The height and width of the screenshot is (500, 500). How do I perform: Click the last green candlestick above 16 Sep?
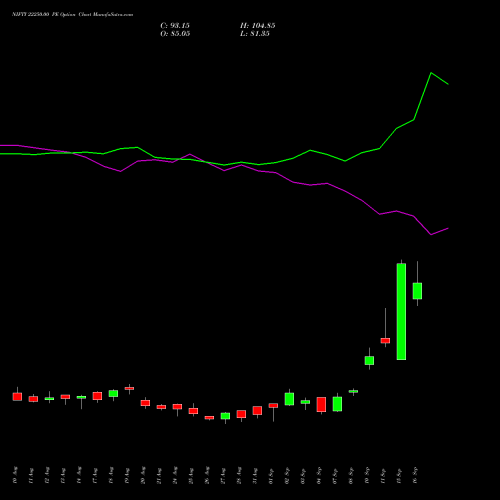tap(417, 291)
